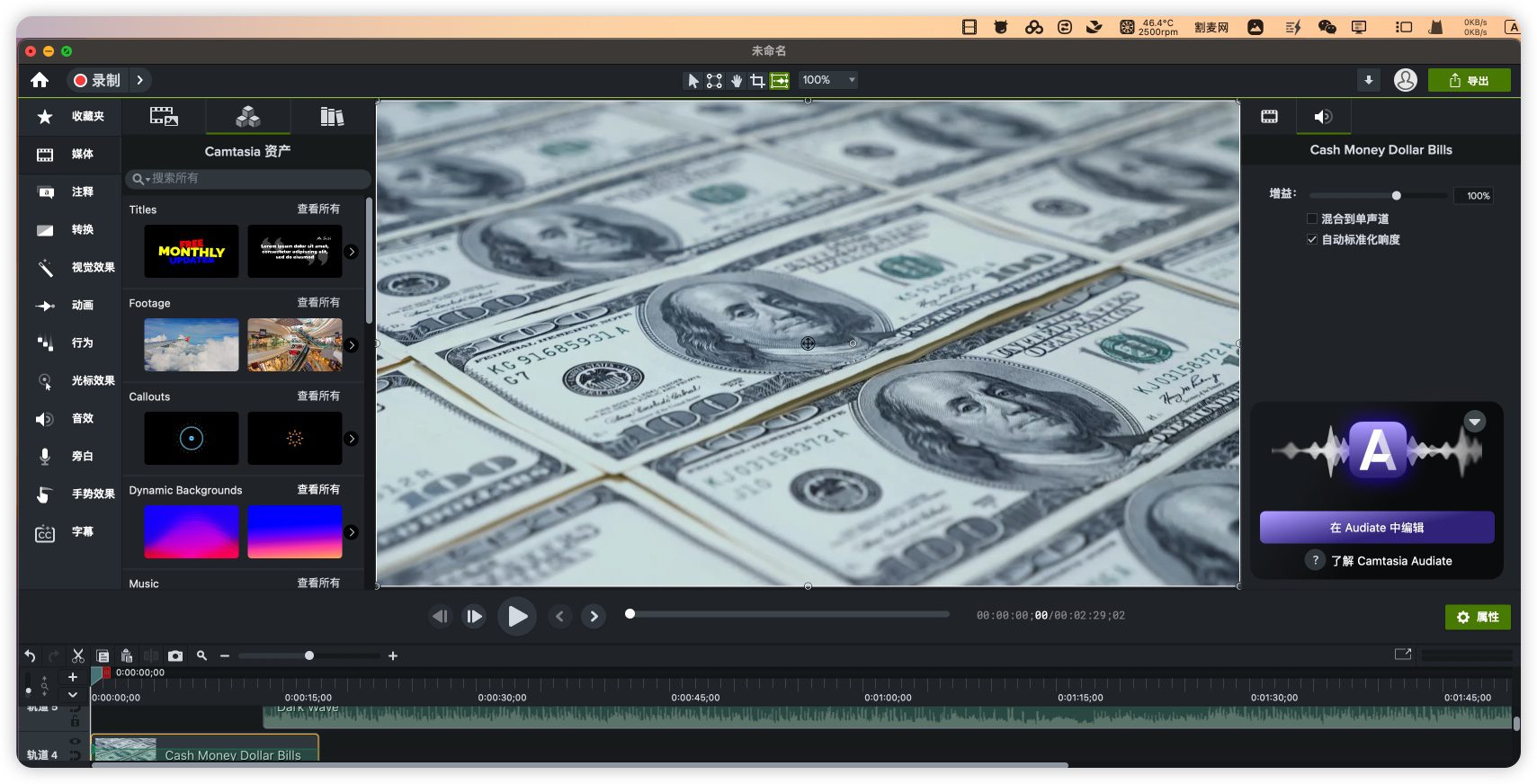This screenshot has width=1537, height=784.
Task: Open the 光标效果 cursor effects item
Action: click(x=70, y=380)
